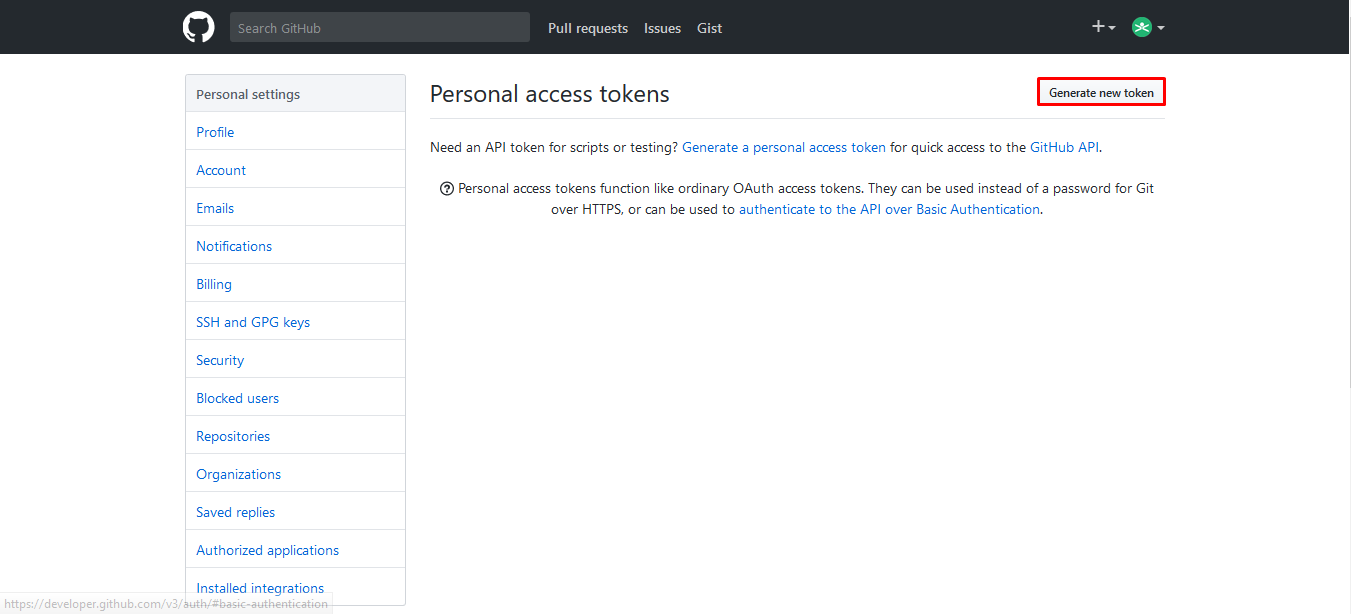Click the Search GitHub input field
The height and width of the screenshot is (614, 1351).
point(380,26)
